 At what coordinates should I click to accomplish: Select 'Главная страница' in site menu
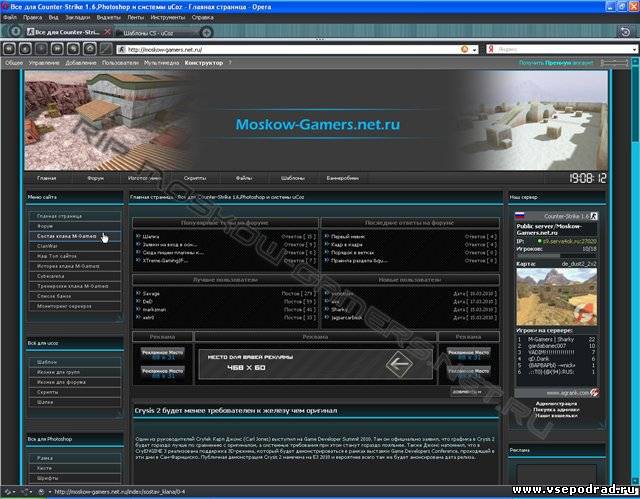click(x=75, y=216)
